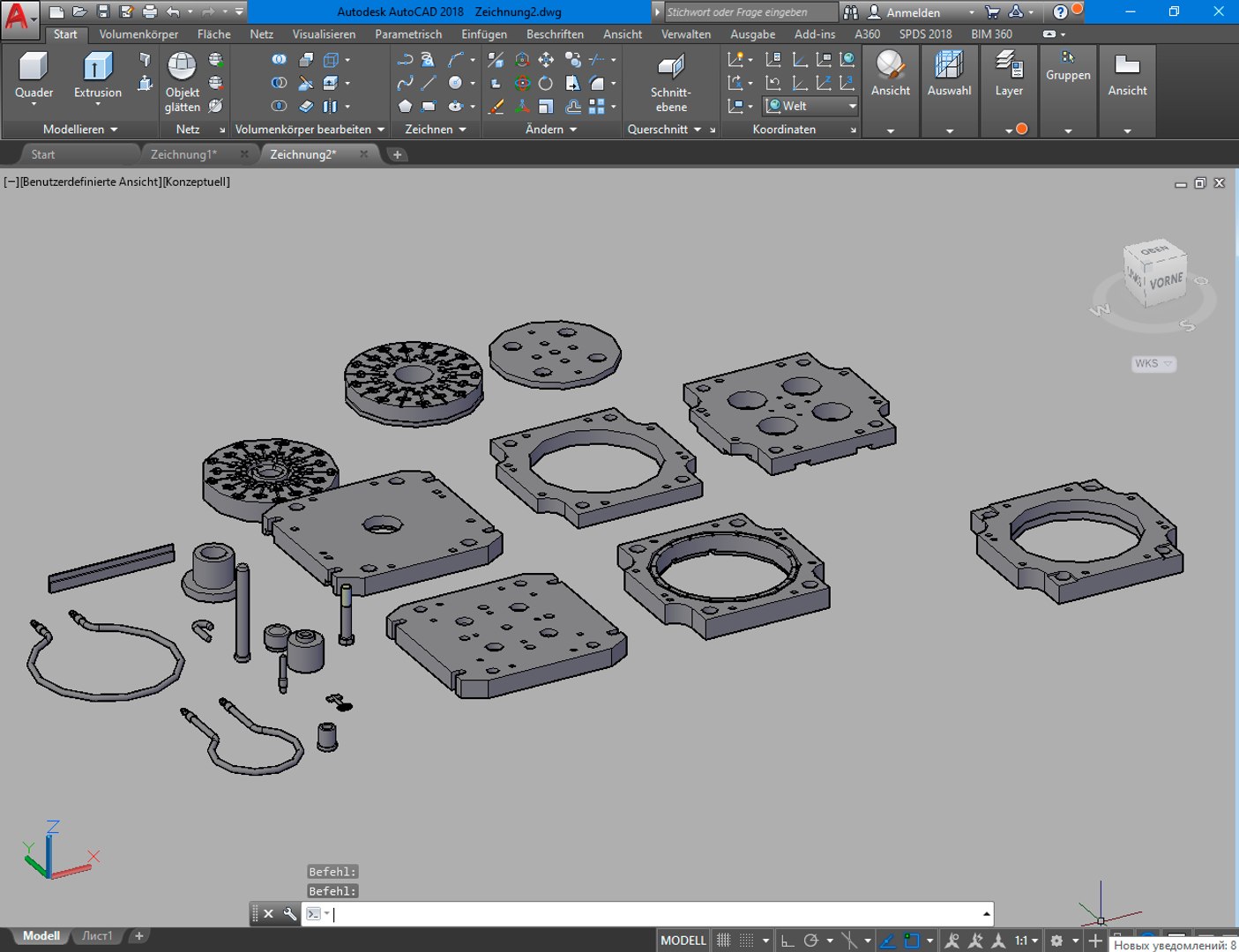Toggle polar tracking in status bar
Image resolution: width=1239 pixels, height=952 pixels.
[811, 941]
